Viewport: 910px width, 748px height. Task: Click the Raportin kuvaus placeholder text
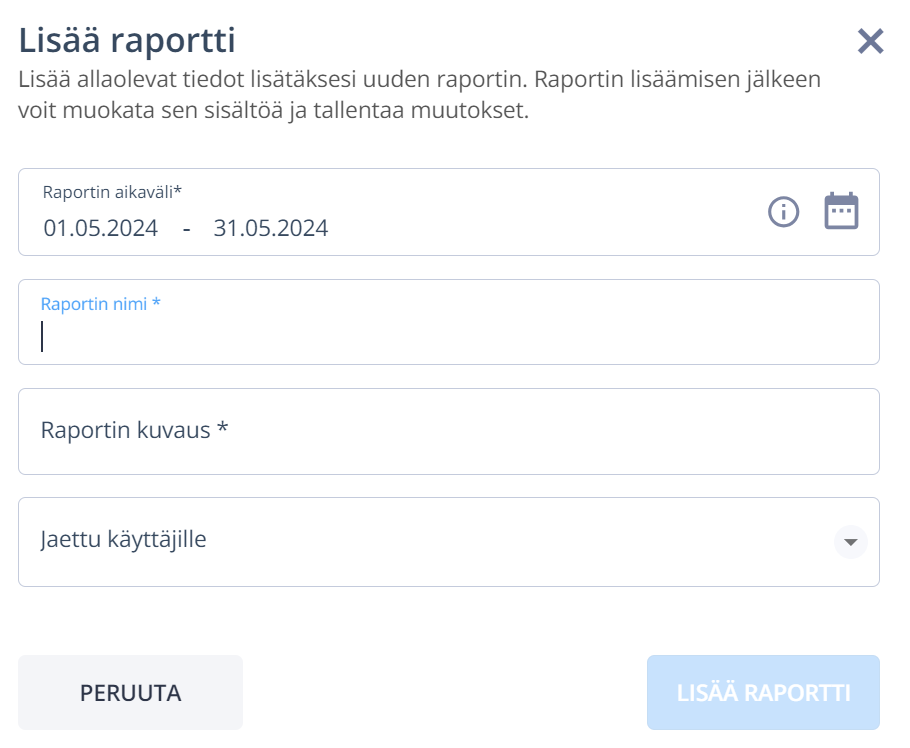click(135, 431)
